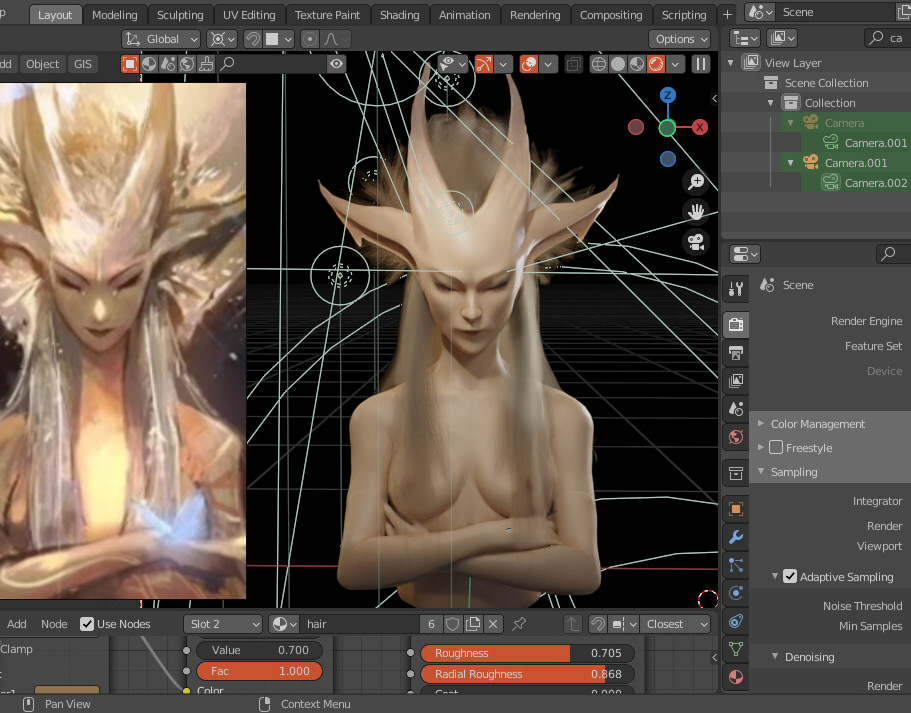Screen dimensions: 911x713
Task: Add a new workspace with plus button
Action: point(727,15)
